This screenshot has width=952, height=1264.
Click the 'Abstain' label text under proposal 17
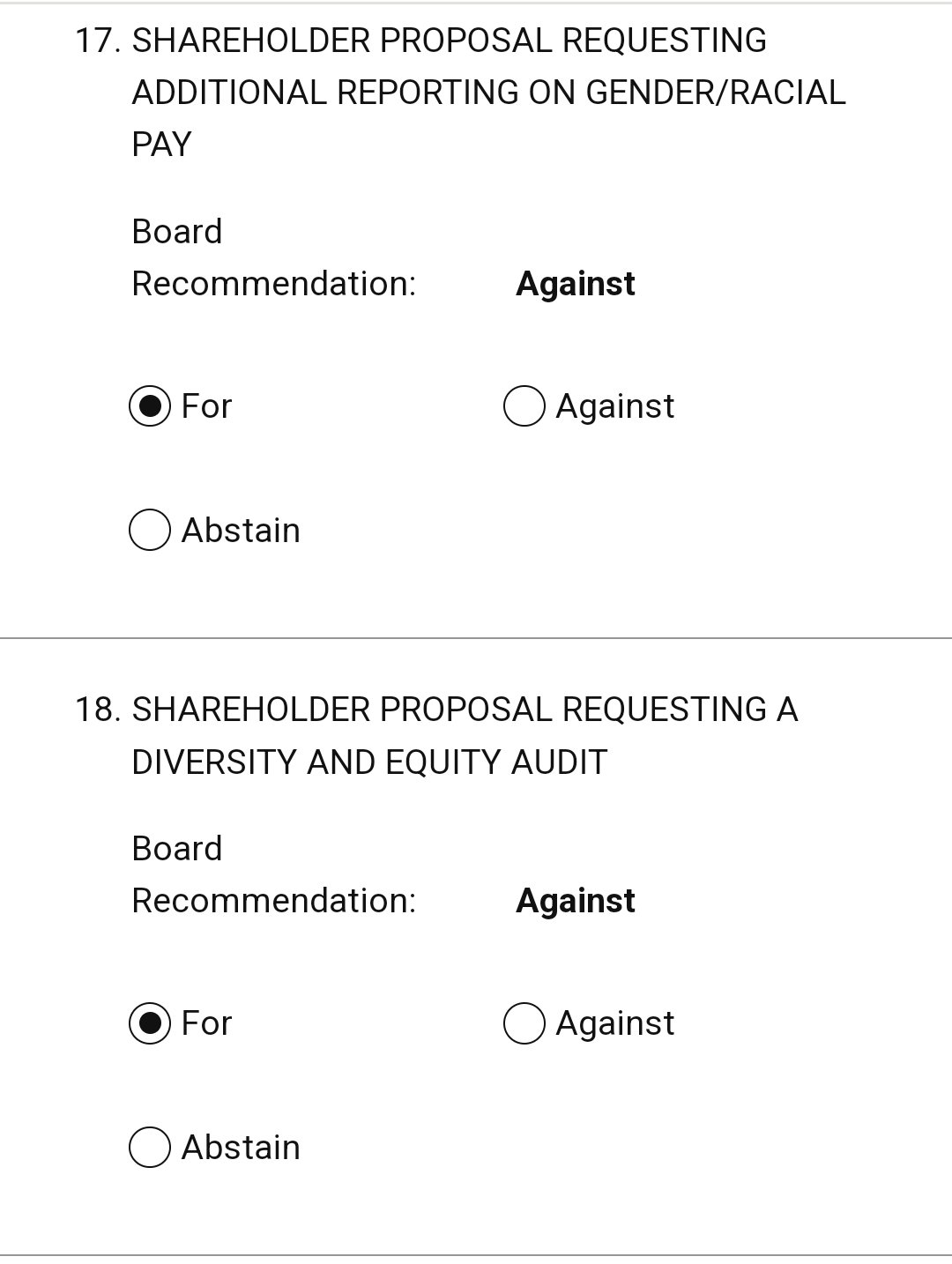point(241,531)
